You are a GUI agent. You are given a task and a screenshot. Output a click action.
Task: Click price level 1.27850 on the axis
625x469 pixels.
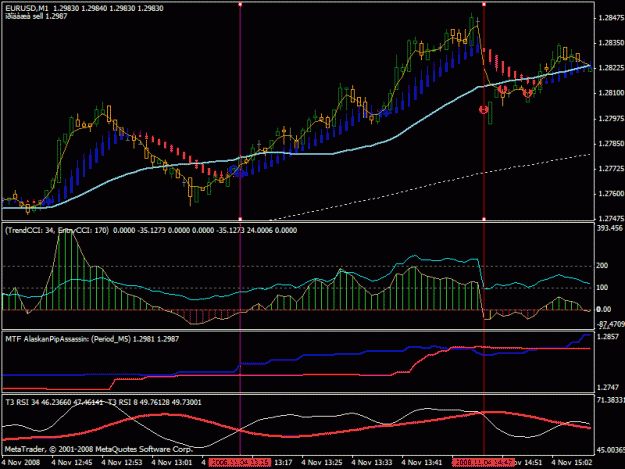610,144
